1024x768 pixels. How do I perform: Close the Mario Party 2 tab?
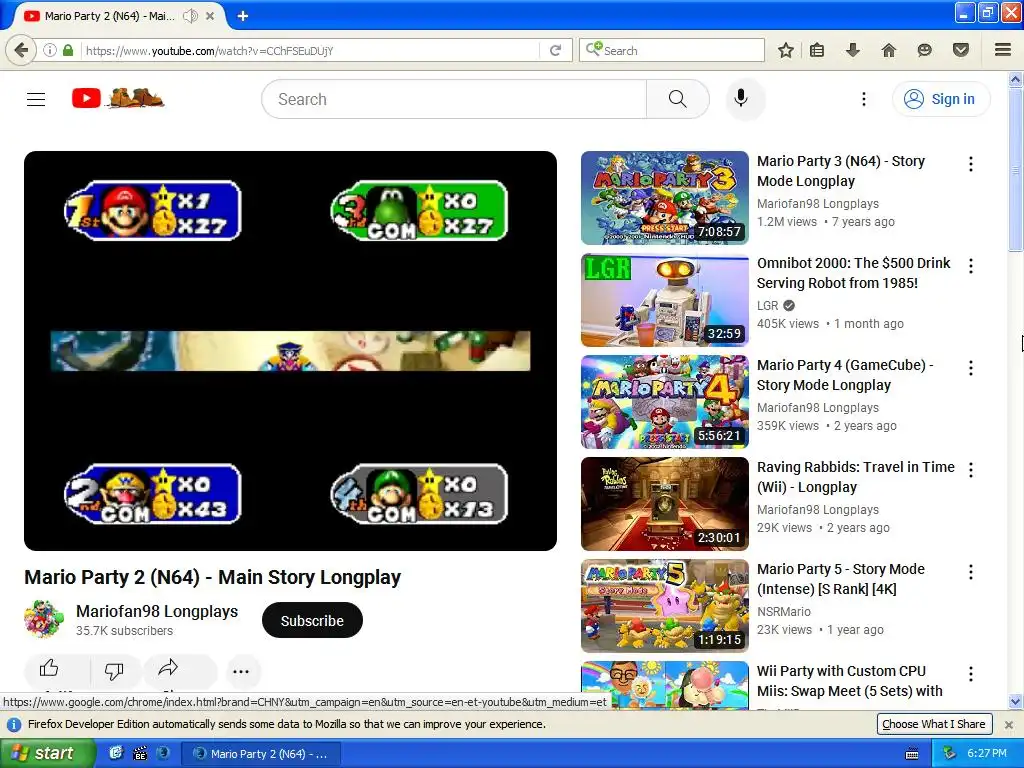pyautogui.click(x=210, y=16)
